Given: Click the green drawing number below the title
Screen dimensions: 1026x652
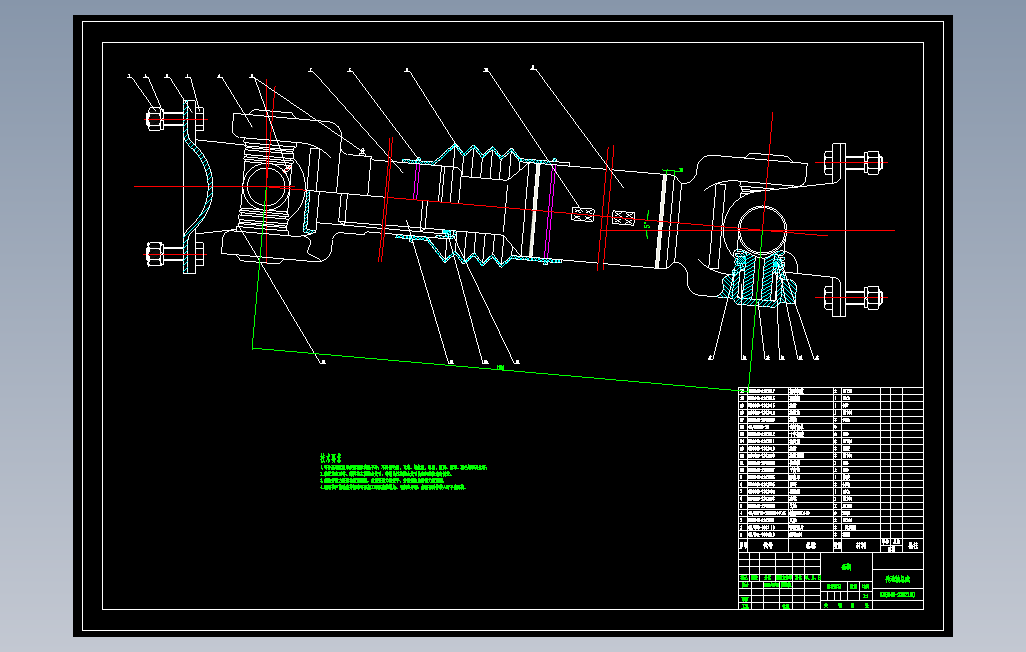Looking at the screenshot, I should [898, 595].
